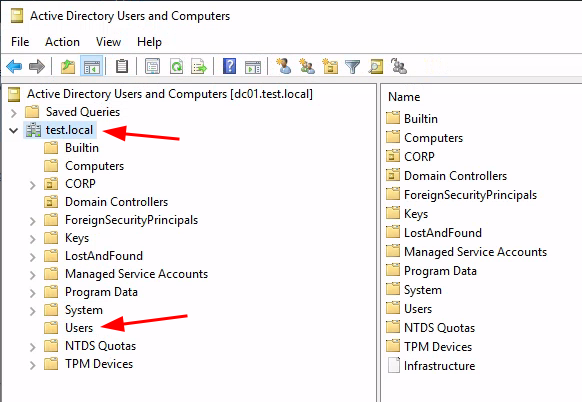Select Program Data in right list
Image resolution: width=582 pixels, height=402 pixels.
tap(440, 271)
